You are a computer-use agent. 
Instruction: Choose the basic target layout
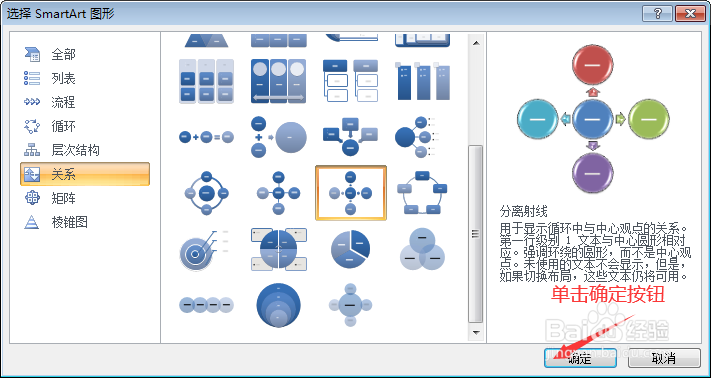(204, 251)
